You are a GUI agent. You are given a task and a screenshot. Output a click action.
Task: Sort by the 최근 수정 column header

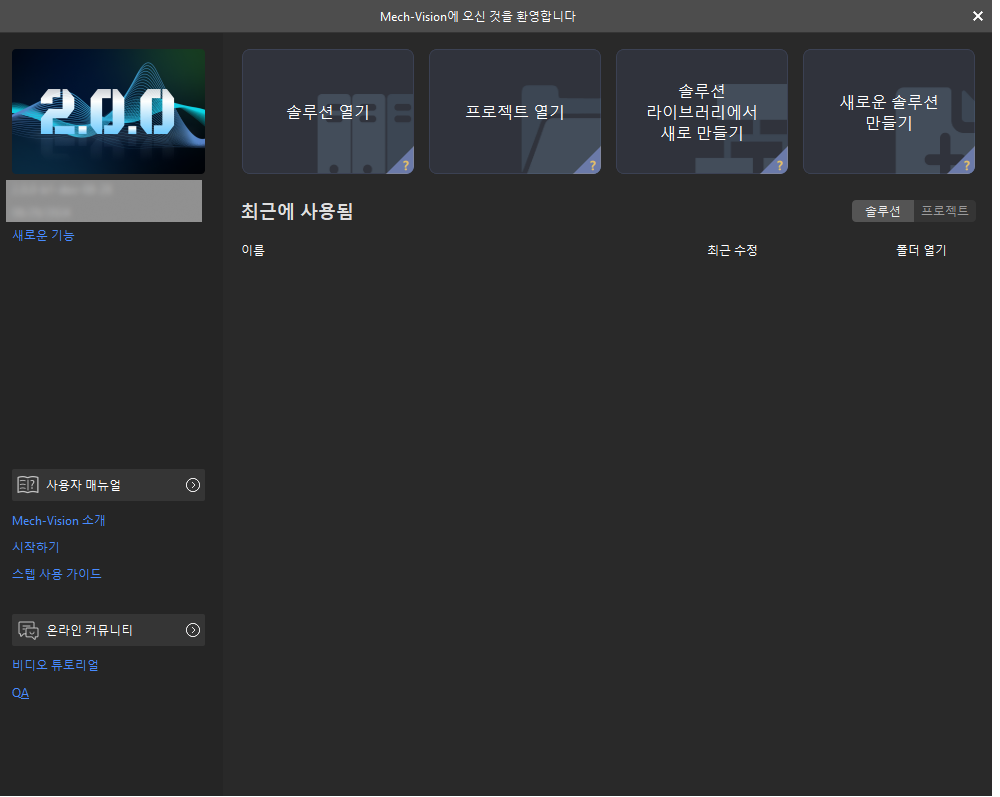pyautogui.click(x=732, y=251)
